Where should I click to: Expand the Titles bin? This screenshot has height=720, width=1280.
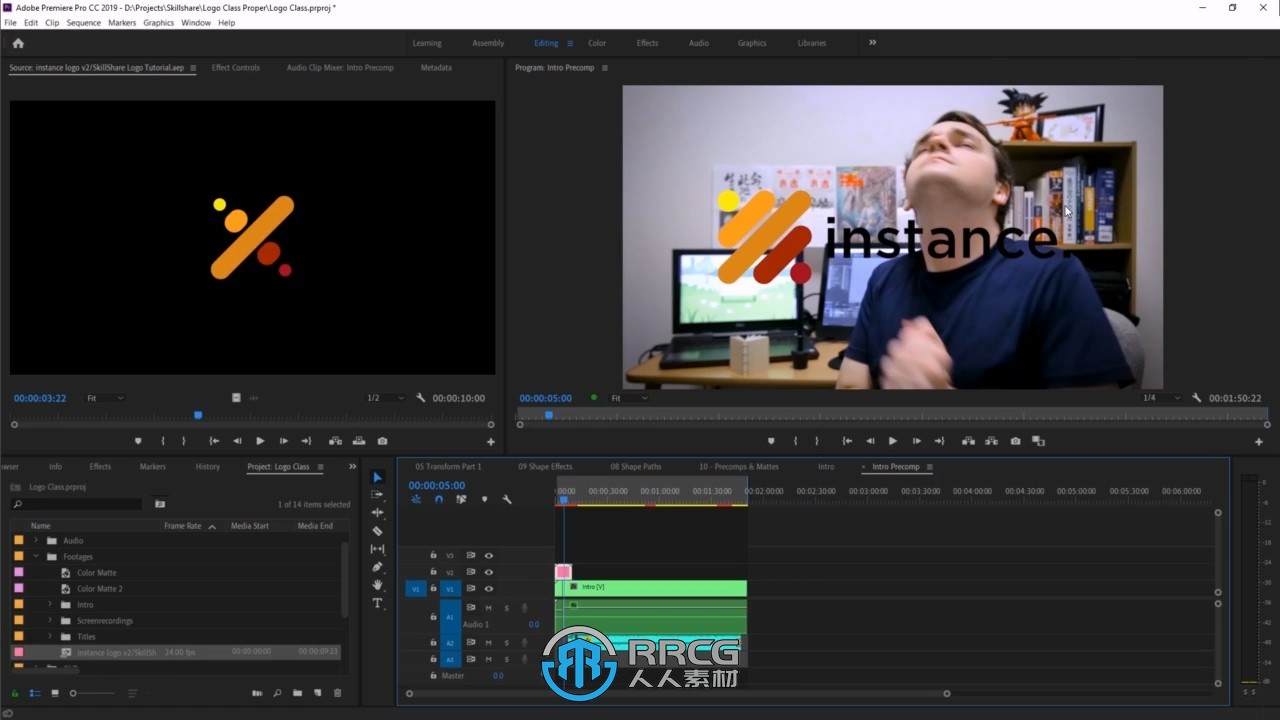[x=50, y=637]
